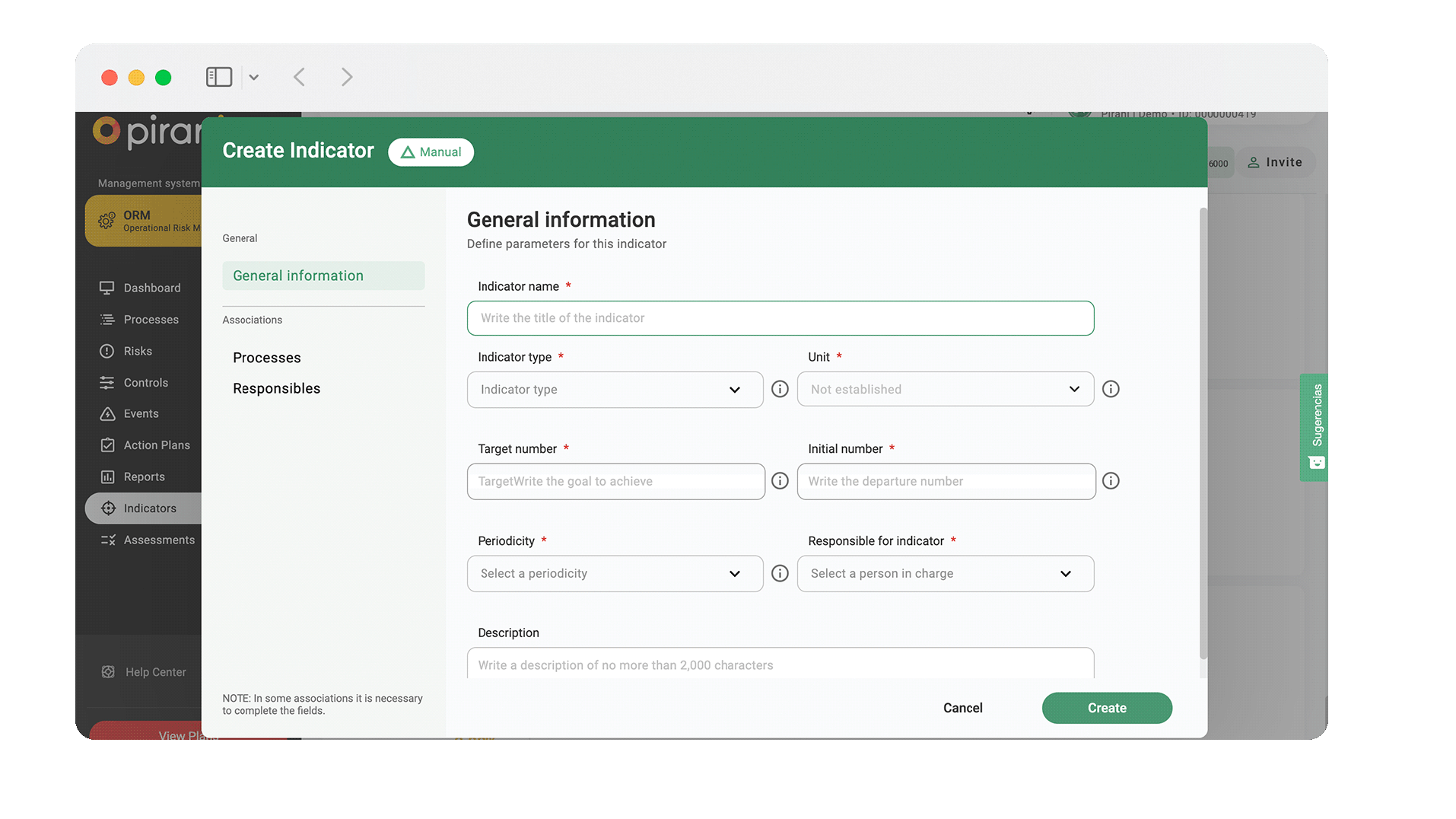
Task: Click the Controls sidebar icon
Action: point(108,382)
